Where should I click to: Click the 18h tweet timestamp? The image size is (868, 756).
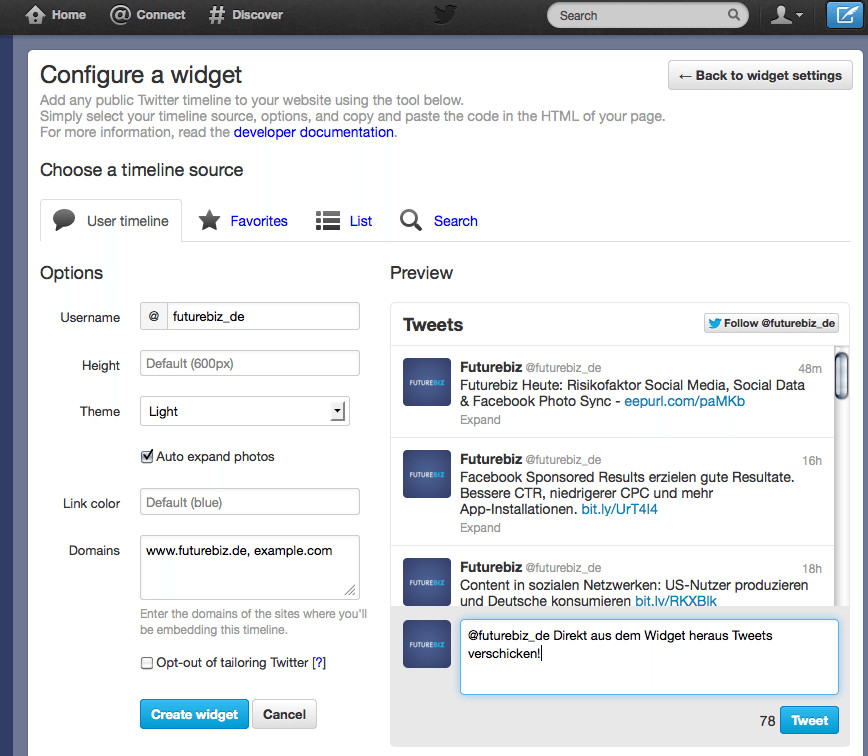812,568
